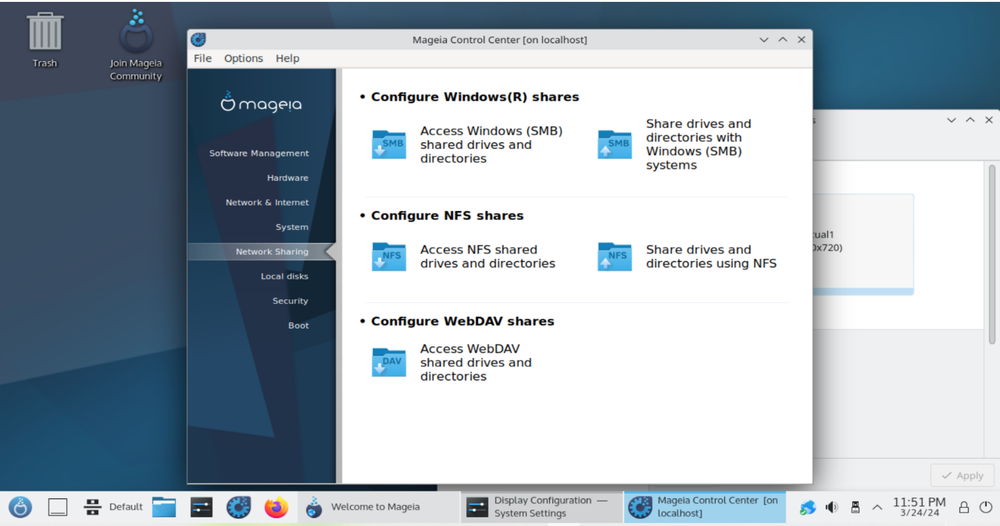Open Access NFS shared drives icon

click(389, 256)
